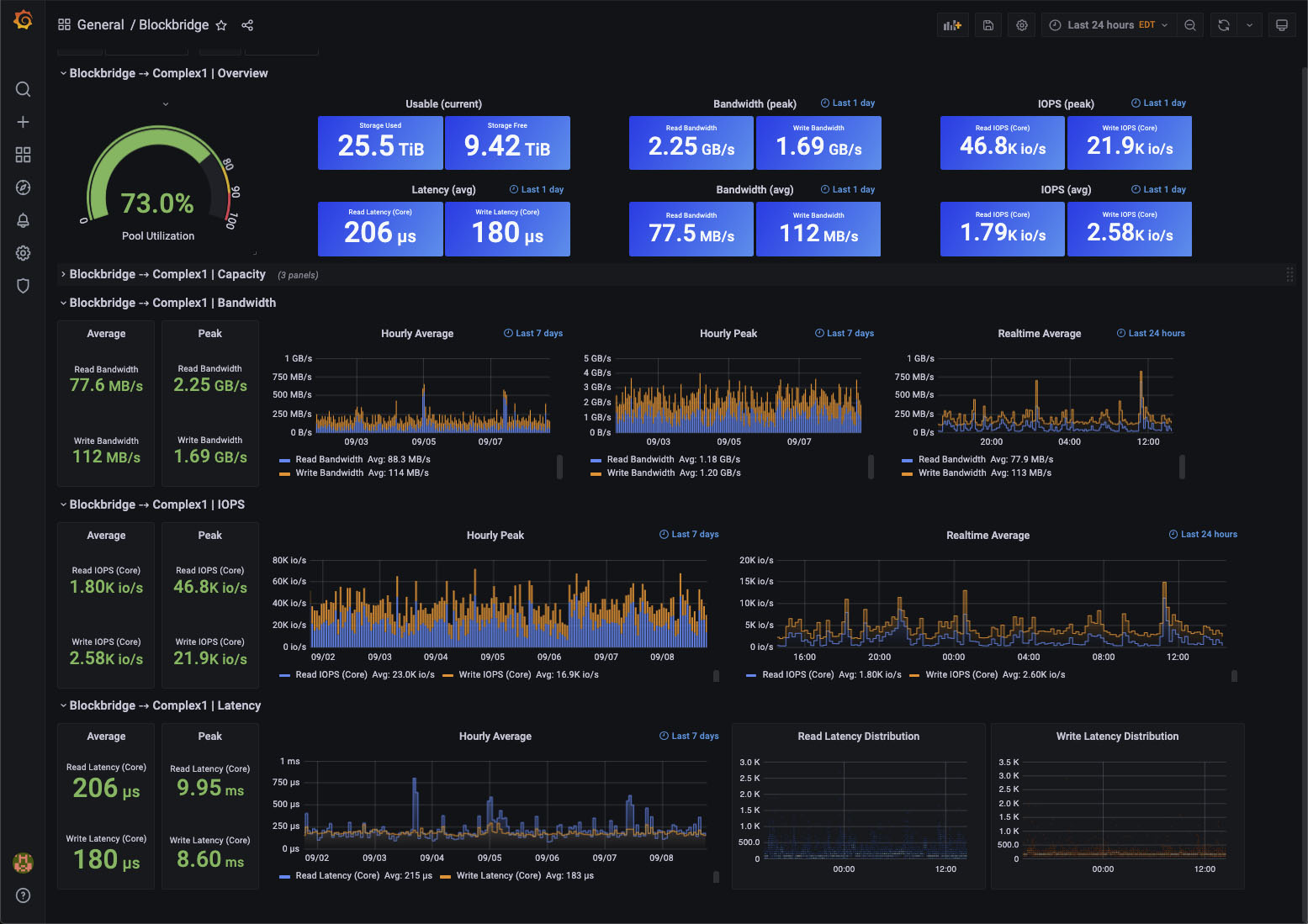The width and height of the screenshot is (1308, 924).
Task: Open the Explore compass icon in sidebar
Action: click(x=23, y=187)
